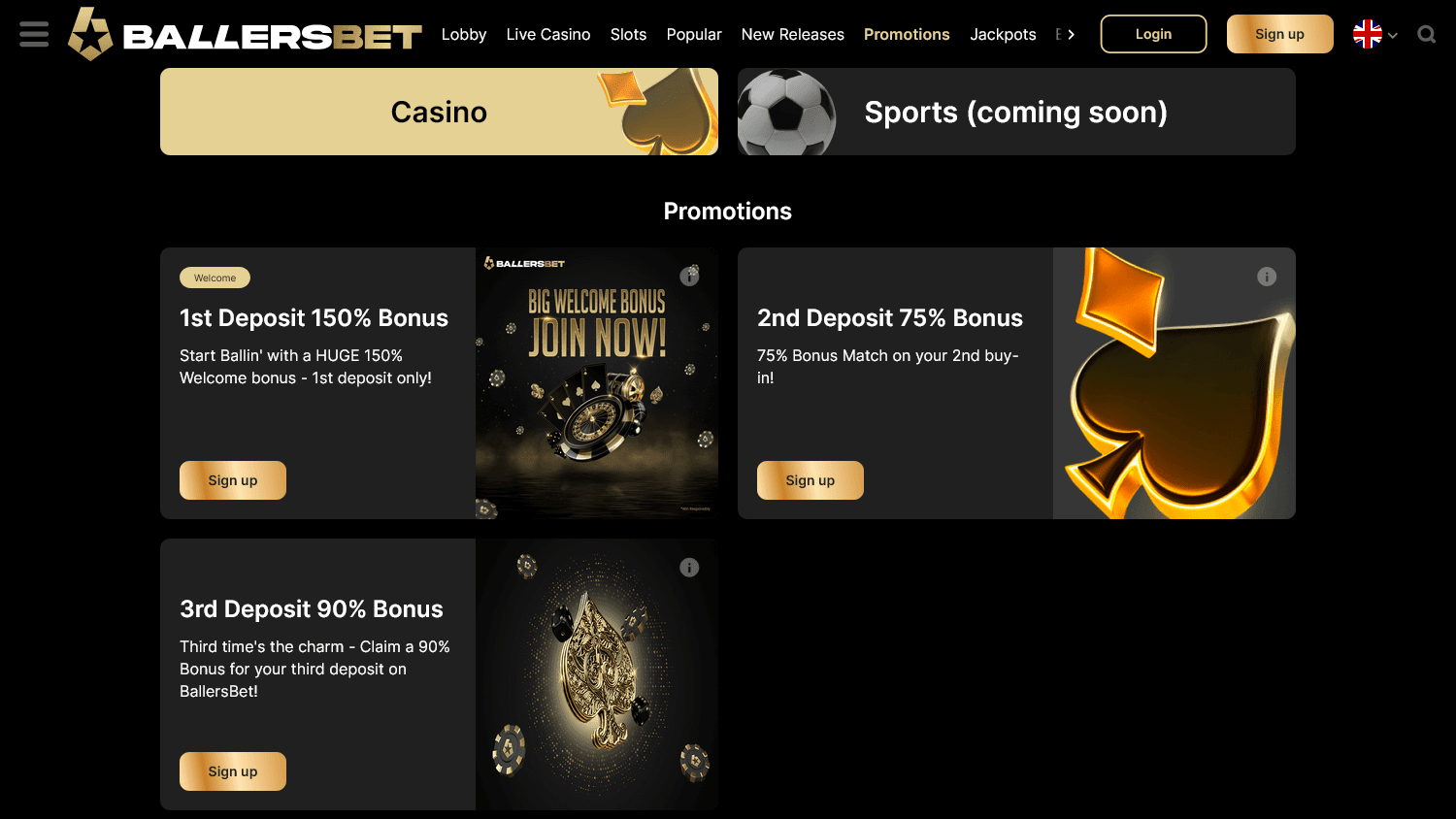Click the BallersBet logo
This screenshot has height=819, width=1456.
coord(245,34)
